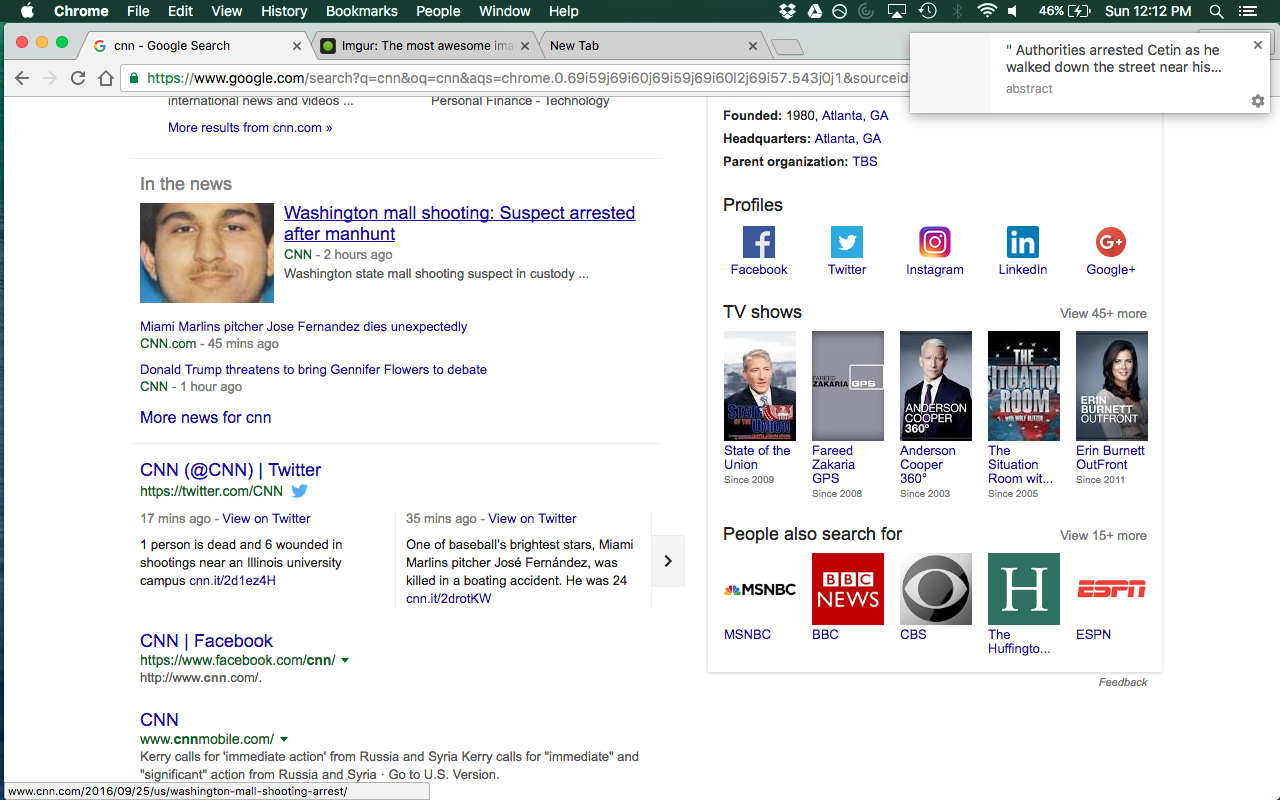
Task: Open The Situation Room poster
Action: tap(1024, 386)
